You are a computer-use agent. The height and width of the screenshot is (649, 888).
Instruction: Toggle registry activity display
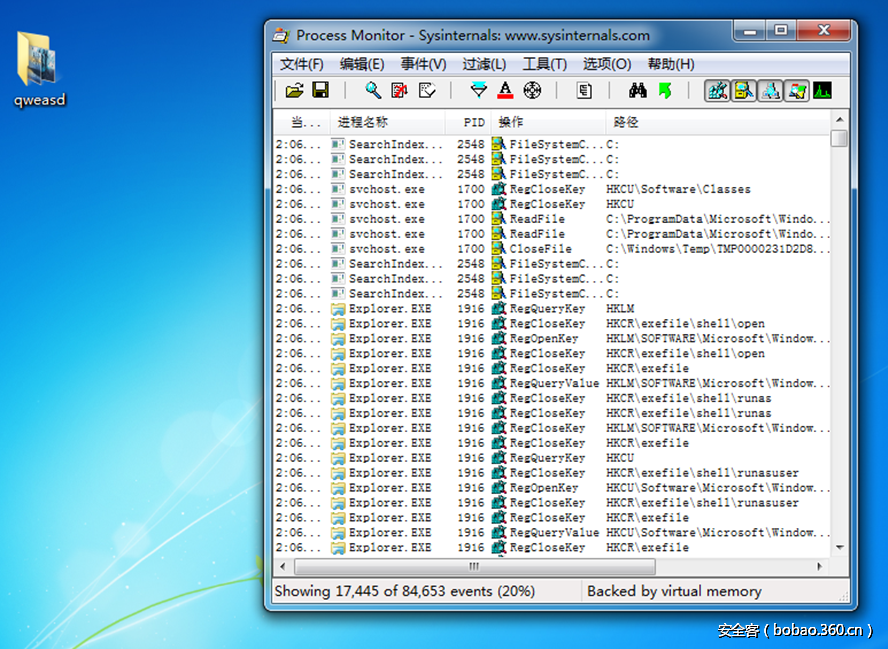pyautogui.click(x=718, y=91)
